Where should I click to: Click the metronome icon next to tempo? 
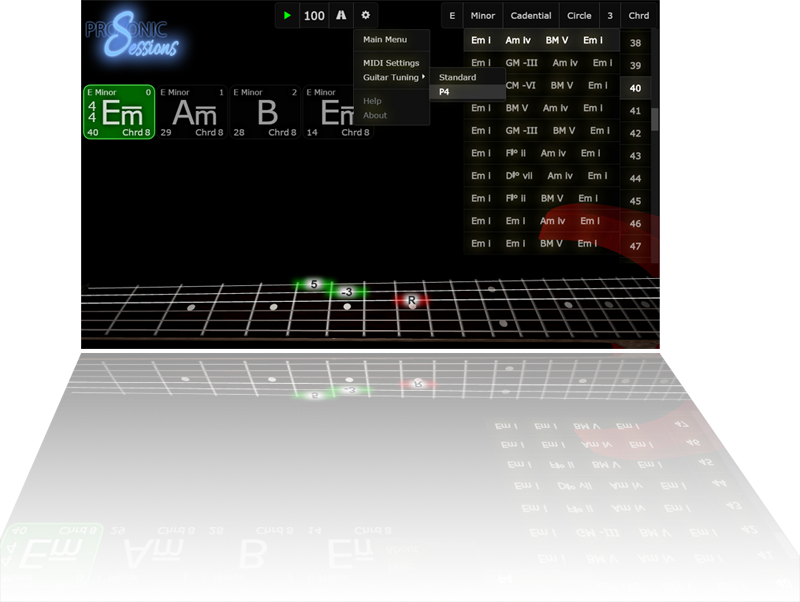click(x=341, y=16)
